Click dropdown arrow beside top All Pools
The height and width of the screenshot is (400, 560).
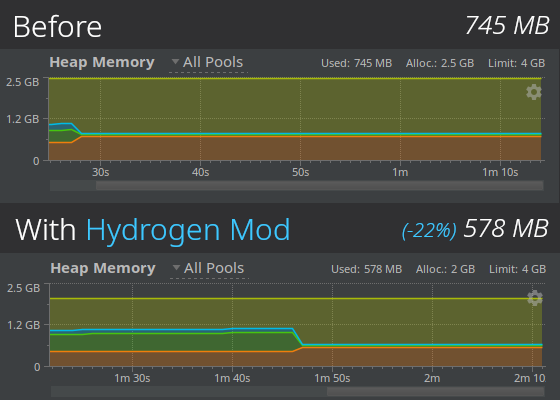[x=175, y=62]
